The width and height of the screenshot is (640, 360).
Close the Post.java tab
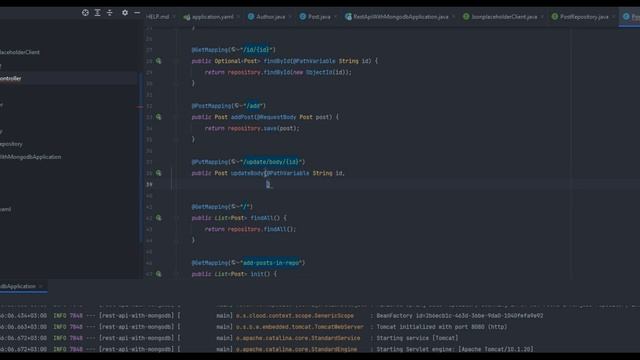tap(336, 17)
